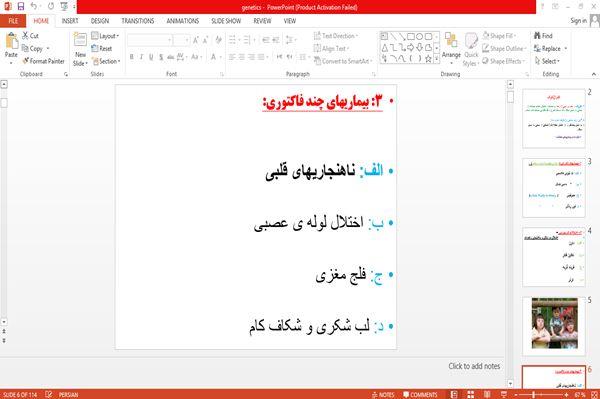Align text right

coord(251,57)
